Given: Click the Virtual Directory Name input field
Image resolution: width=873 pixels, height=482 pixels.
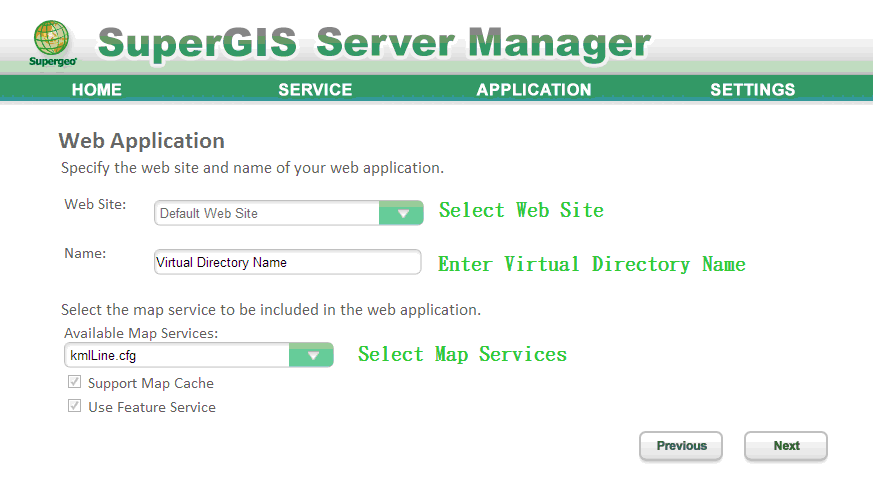Looking at the screenshot, I should (x=287, y=262).
